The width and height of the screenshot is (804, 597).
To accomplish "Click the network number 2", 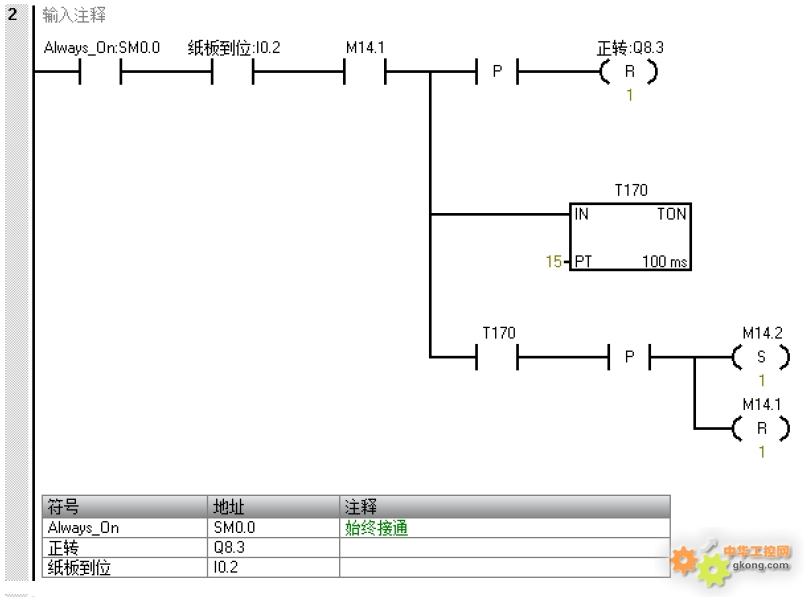I will coord(12,14).
